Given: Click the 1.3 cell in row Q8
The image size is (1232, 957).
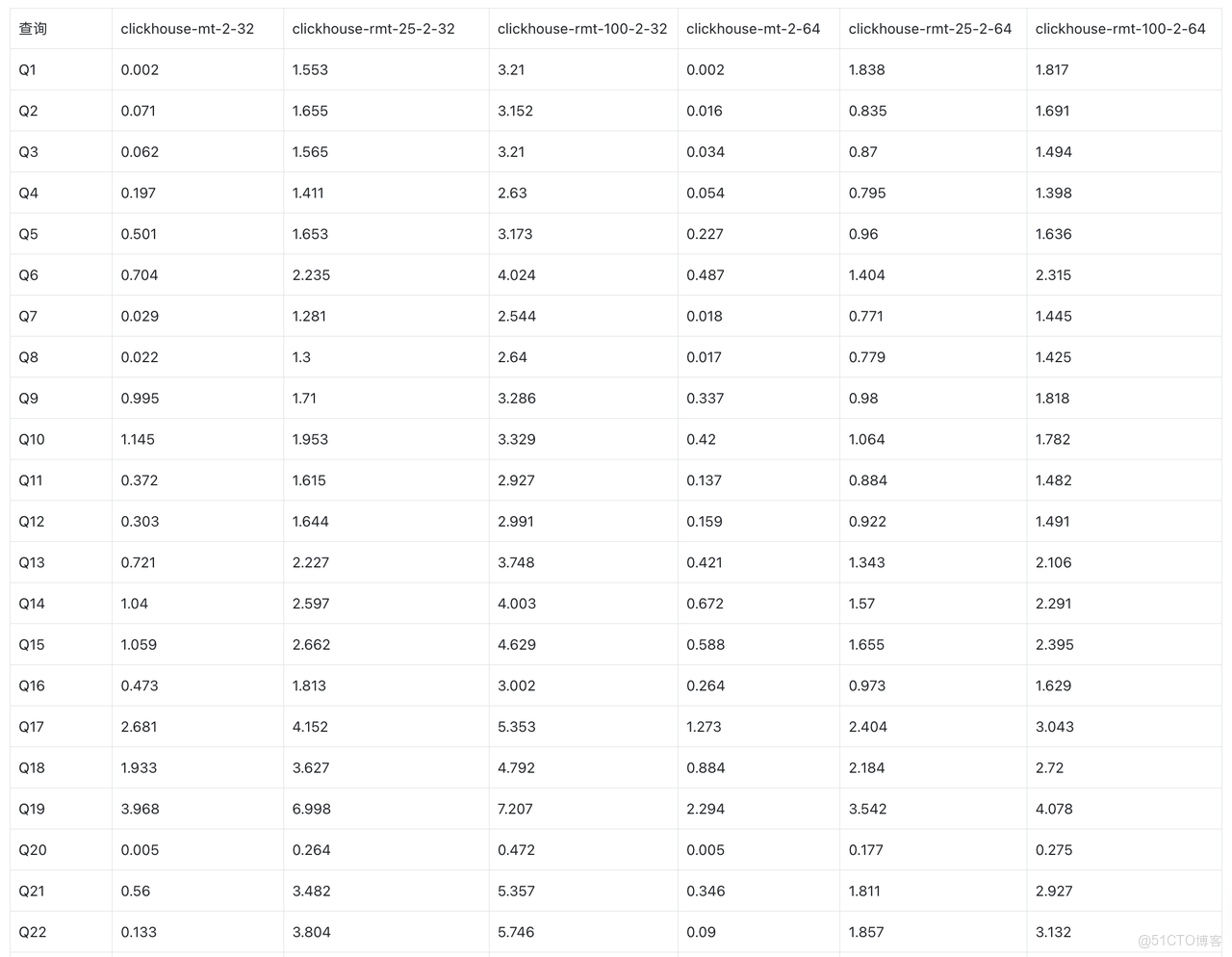Looking at the screenshot, I should tap(301, 357).
